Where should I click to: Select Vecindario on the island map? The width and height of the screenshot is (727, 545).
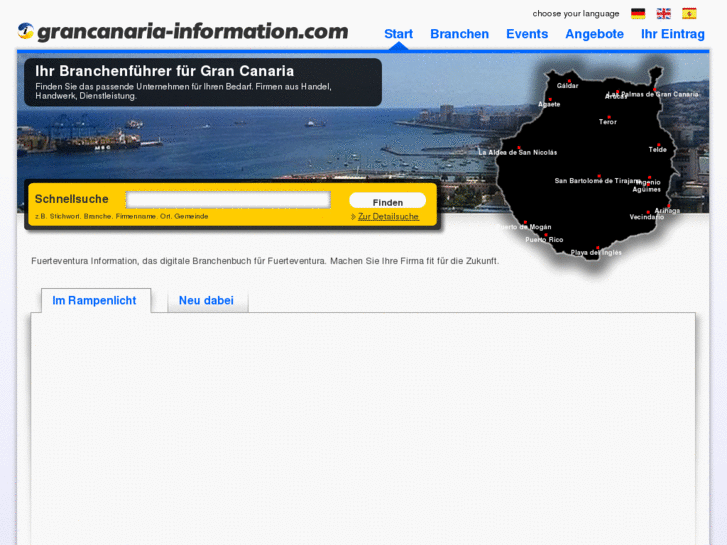[x=646, y=217]
